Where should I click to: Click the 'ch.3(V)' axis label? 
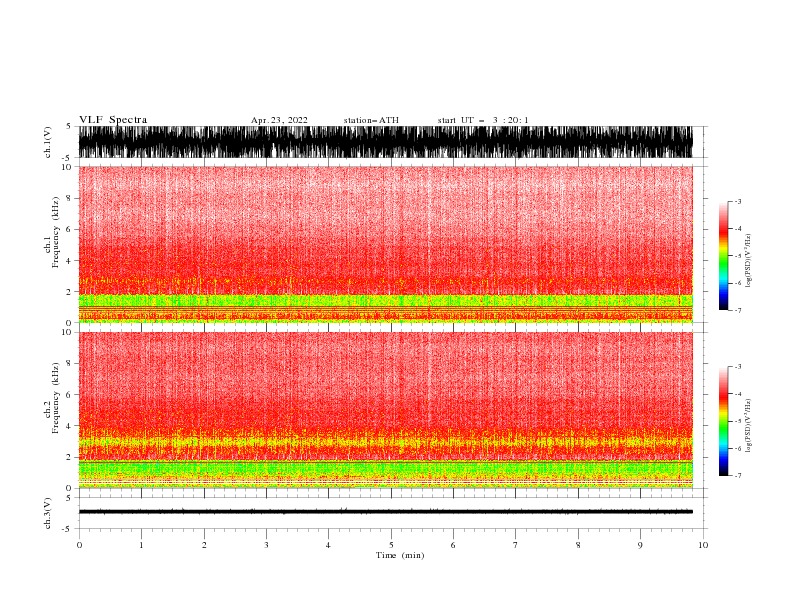click(x=48, y=513)
